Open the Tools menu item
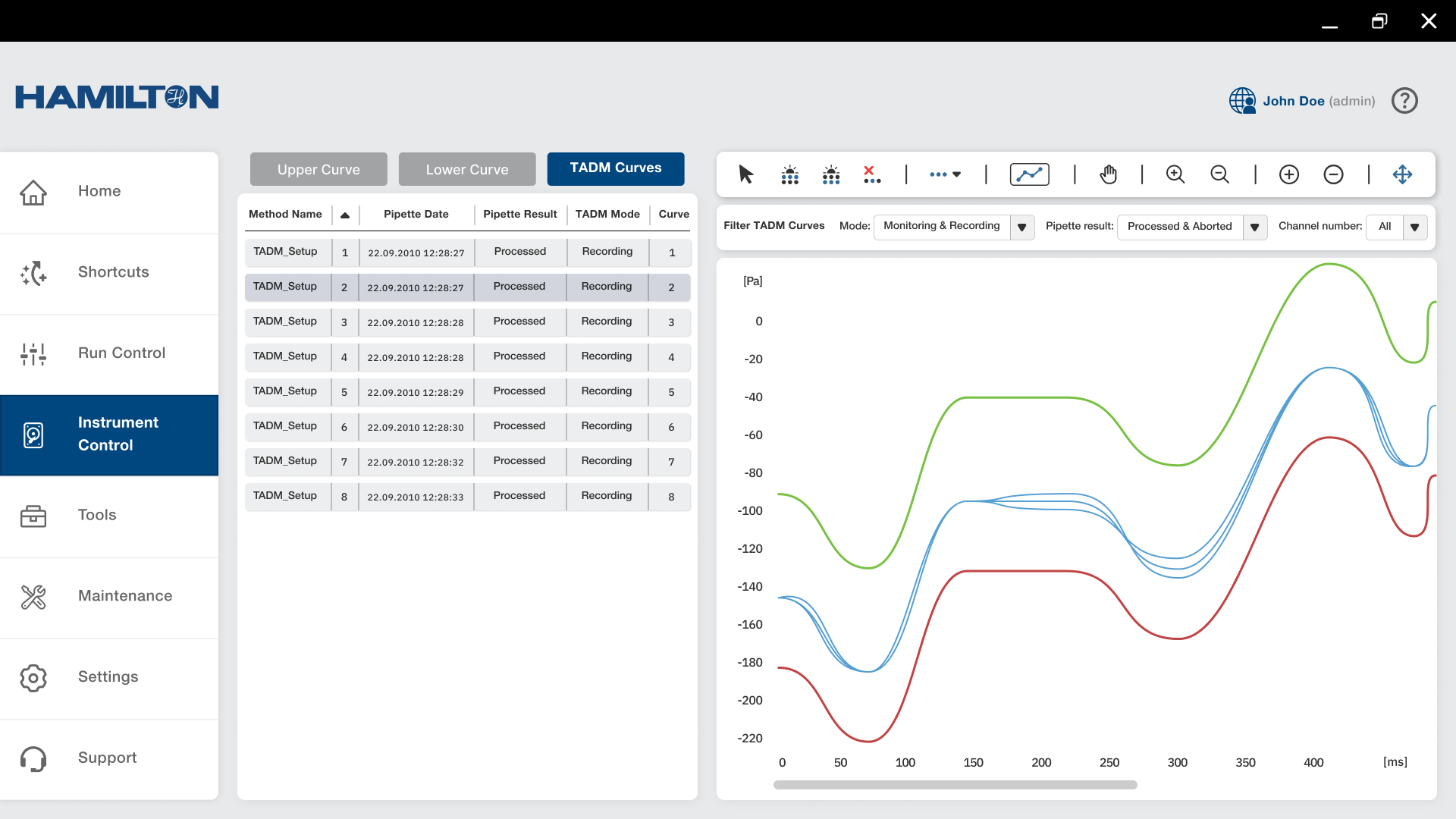Image resolution: width=1456 pixels, height=819 pixels. click(109, 516)
